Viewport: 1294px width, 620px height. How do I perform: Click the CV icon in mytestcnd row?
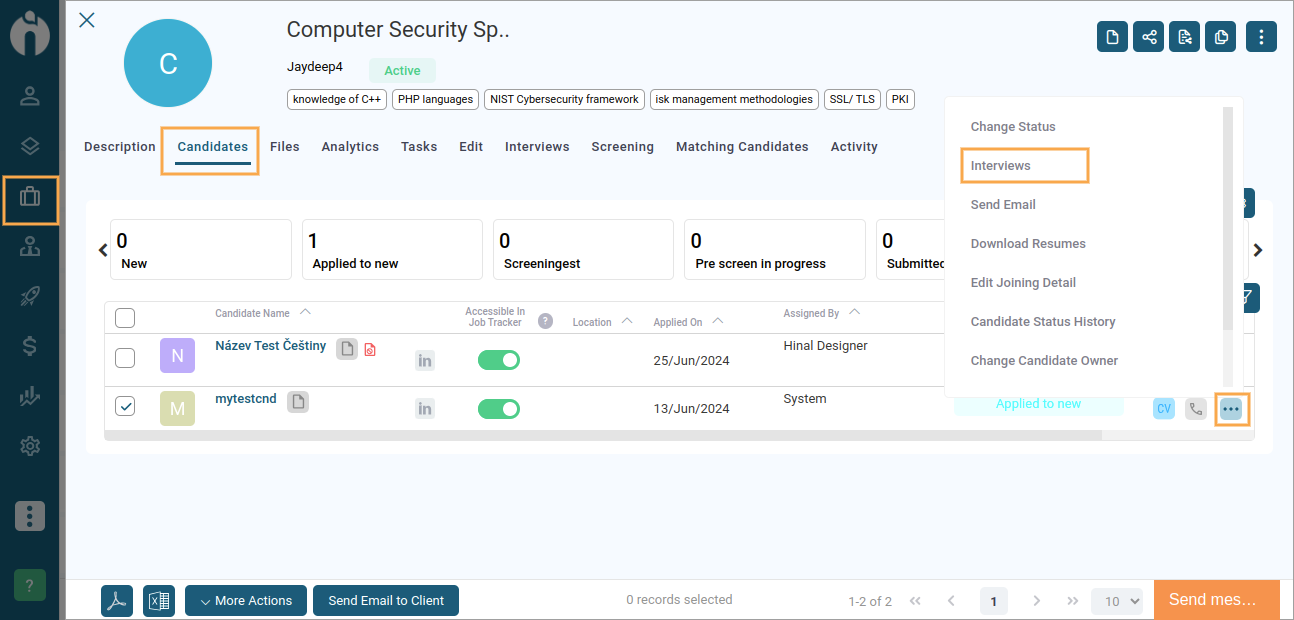pos(1164,408)
